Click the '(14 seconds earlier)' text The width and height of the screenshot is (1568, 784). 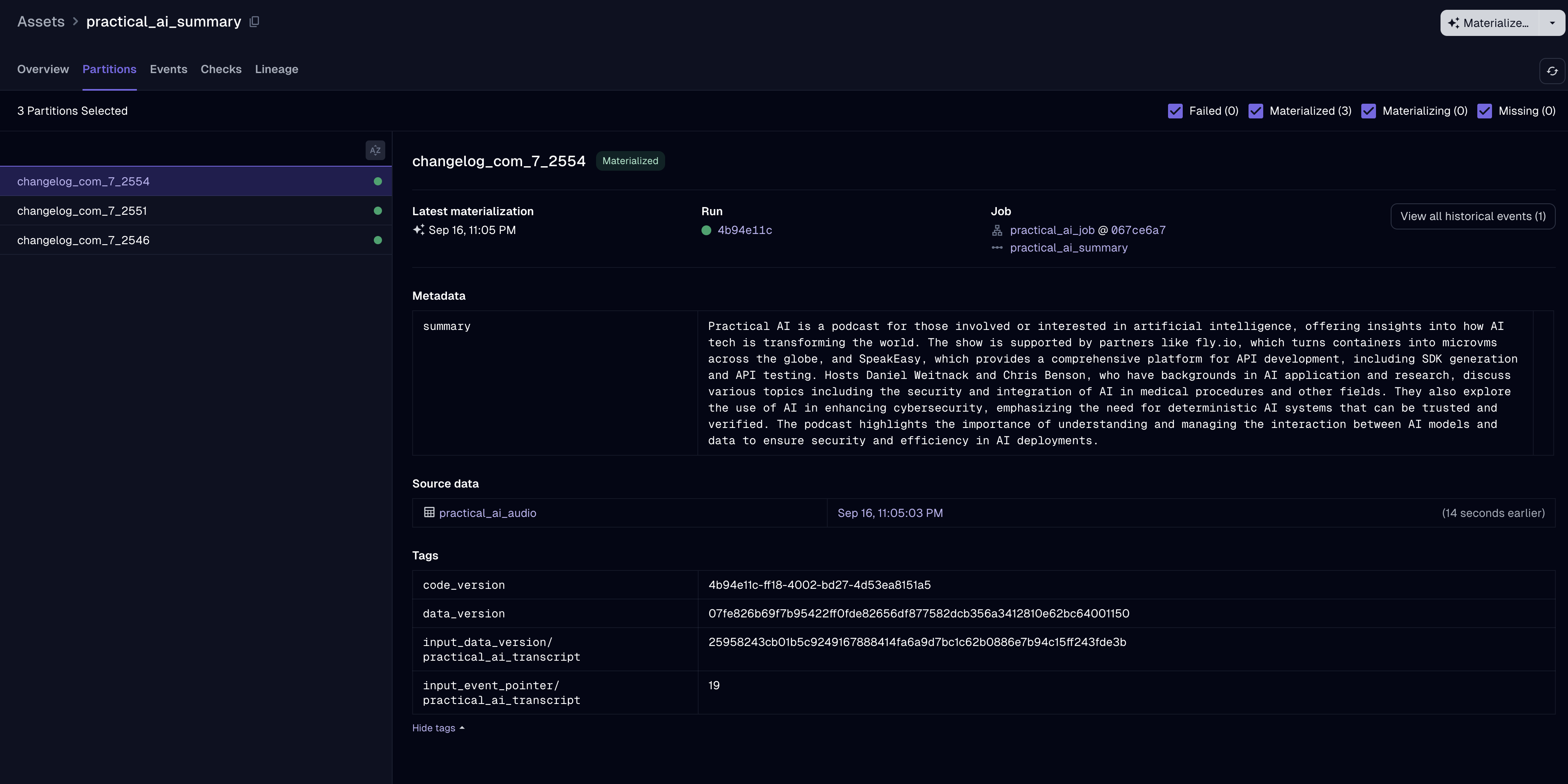(x=1493, y=513)
